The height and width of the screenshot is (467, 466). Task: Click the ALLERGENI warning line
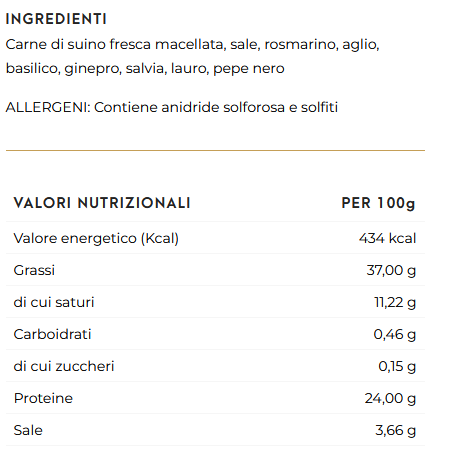(x=172, y=107)
